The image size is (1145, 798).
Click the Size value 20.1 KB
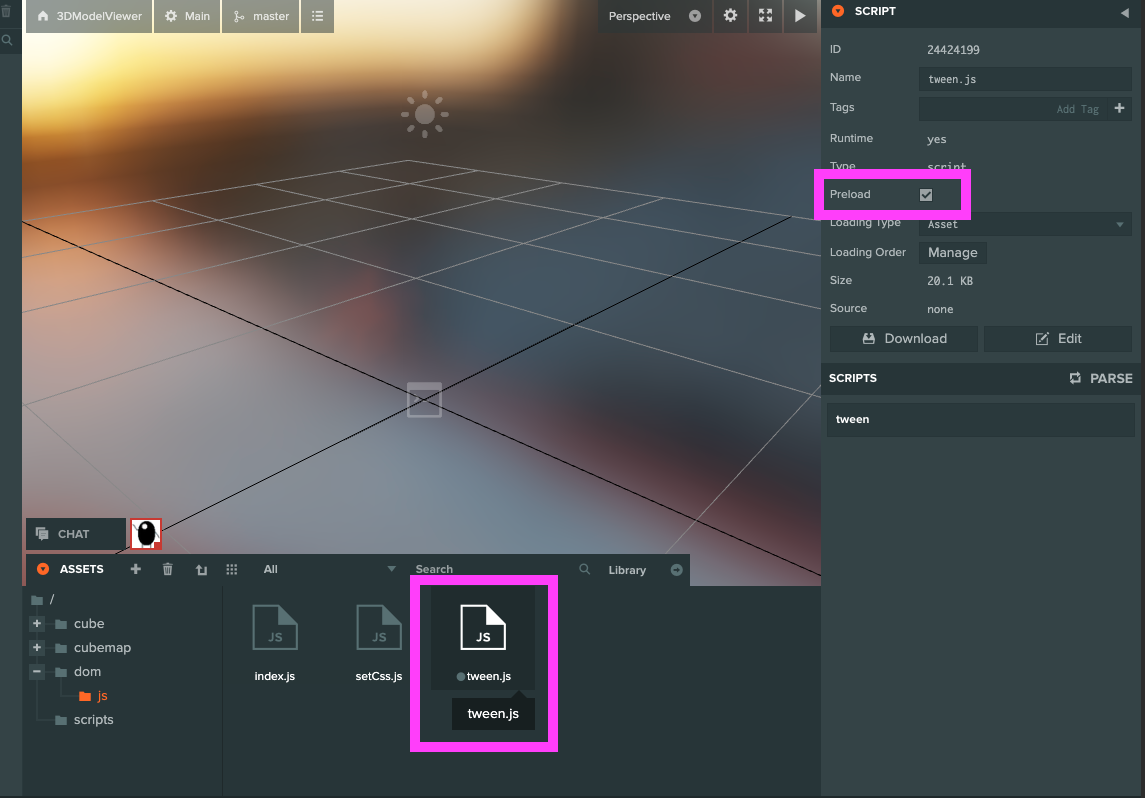(949, 281)
